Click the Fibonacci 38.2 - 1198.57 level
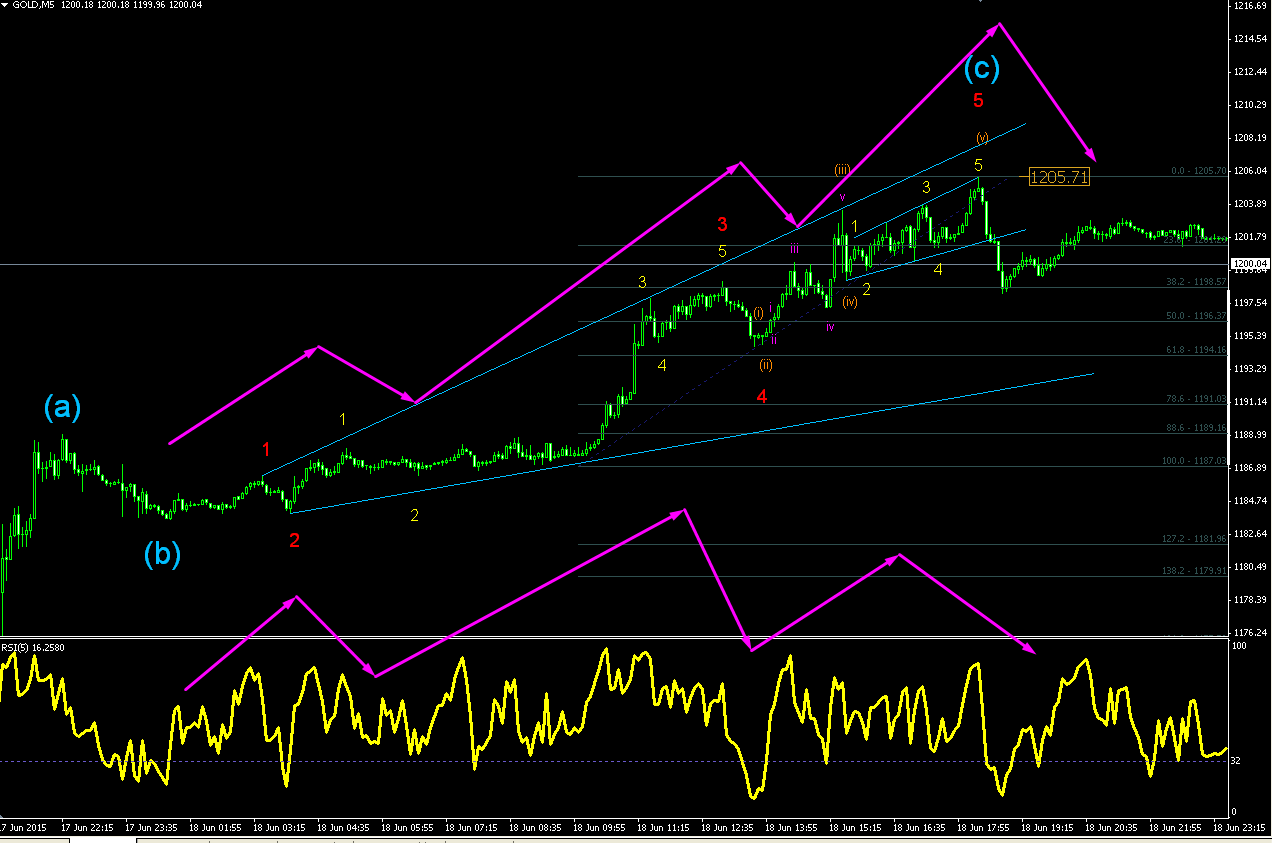 pos(1198,282)
